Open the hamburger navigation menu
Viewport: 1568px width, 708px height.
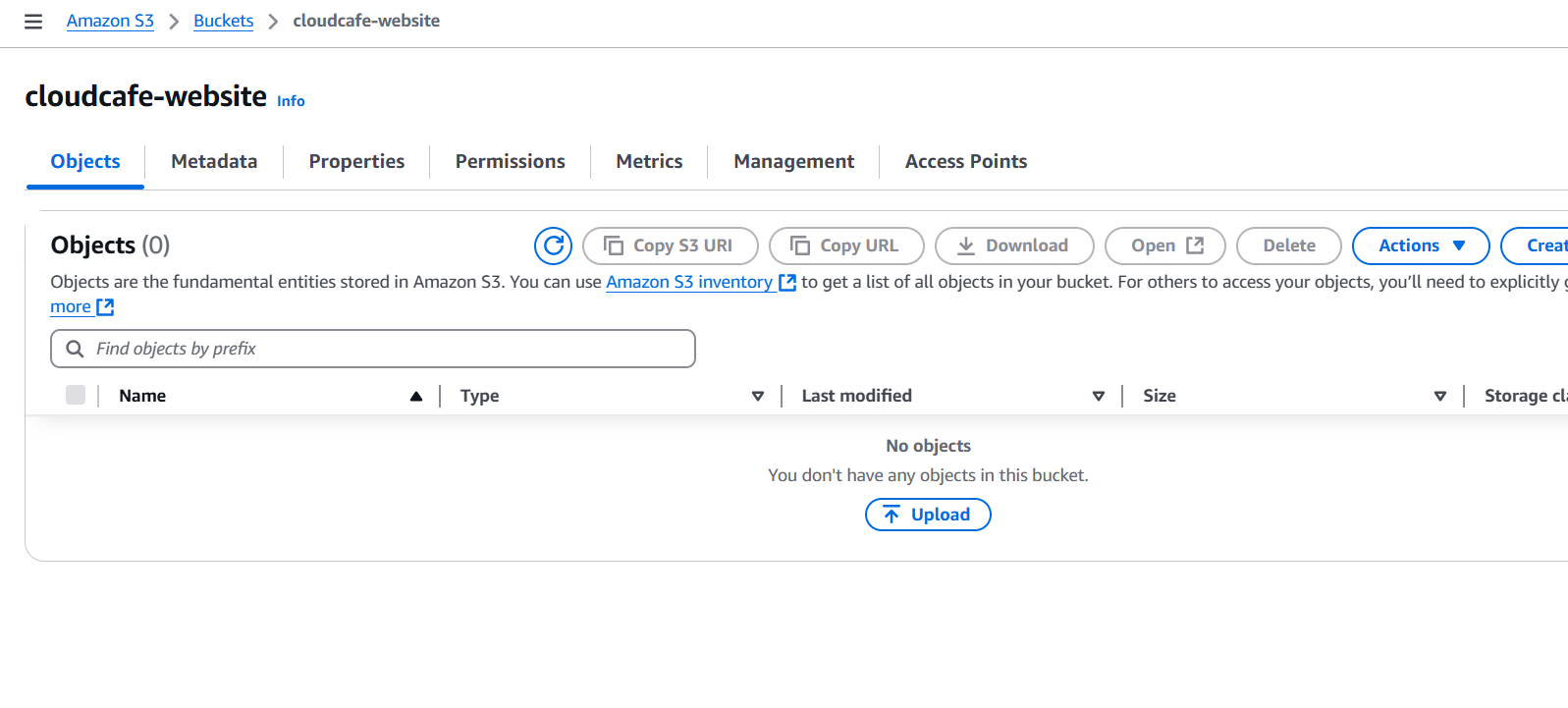[33, 22]
